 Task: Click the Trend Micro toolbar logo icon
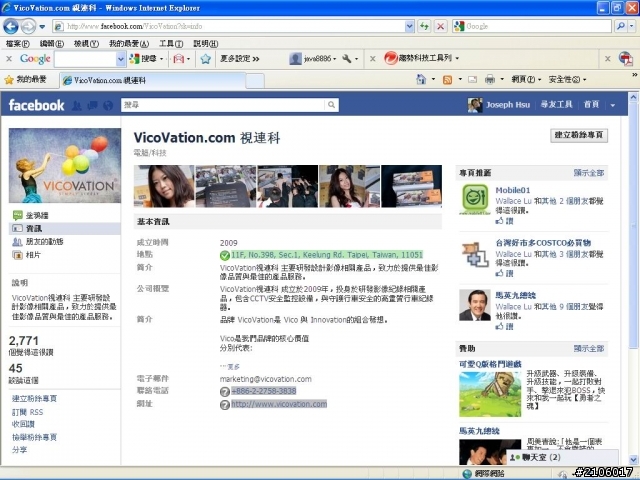(391, 58)
